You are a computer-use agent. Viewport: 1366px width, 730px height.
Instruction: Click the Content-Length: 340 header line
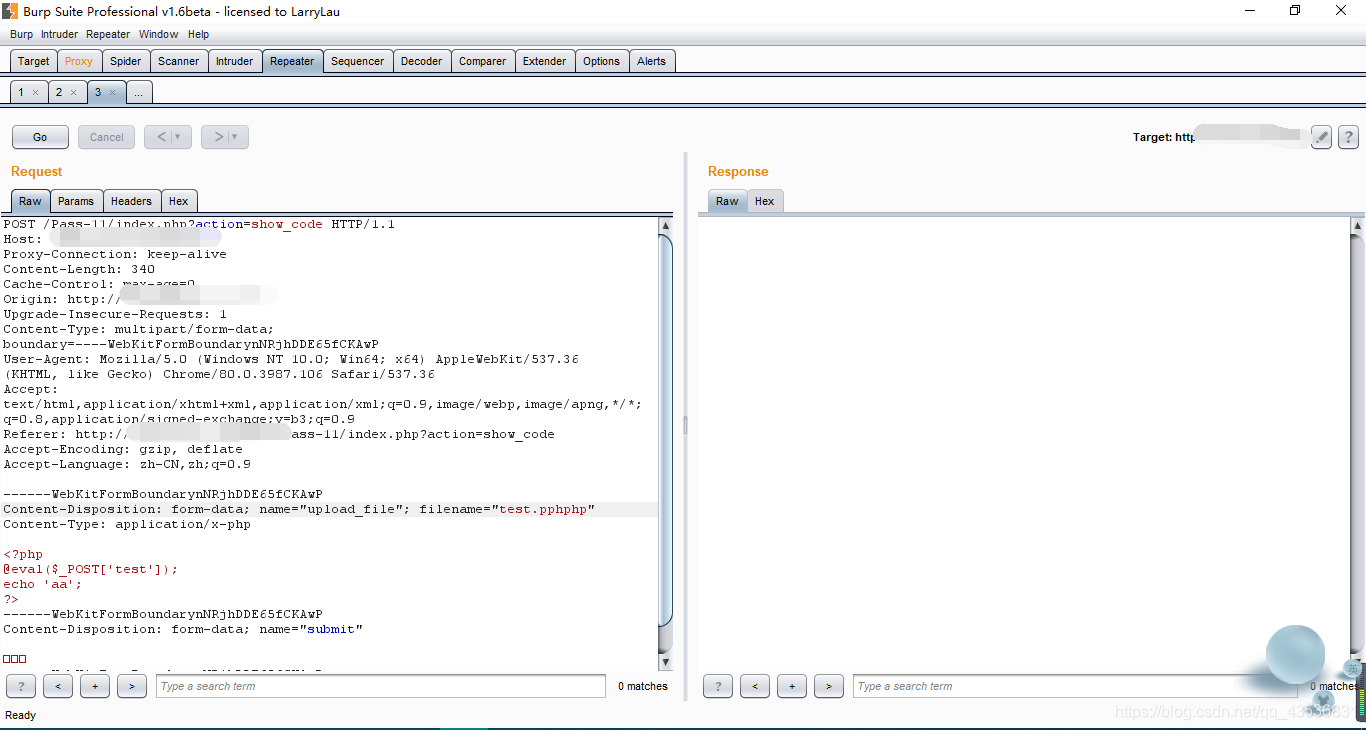tap(79, 269)
